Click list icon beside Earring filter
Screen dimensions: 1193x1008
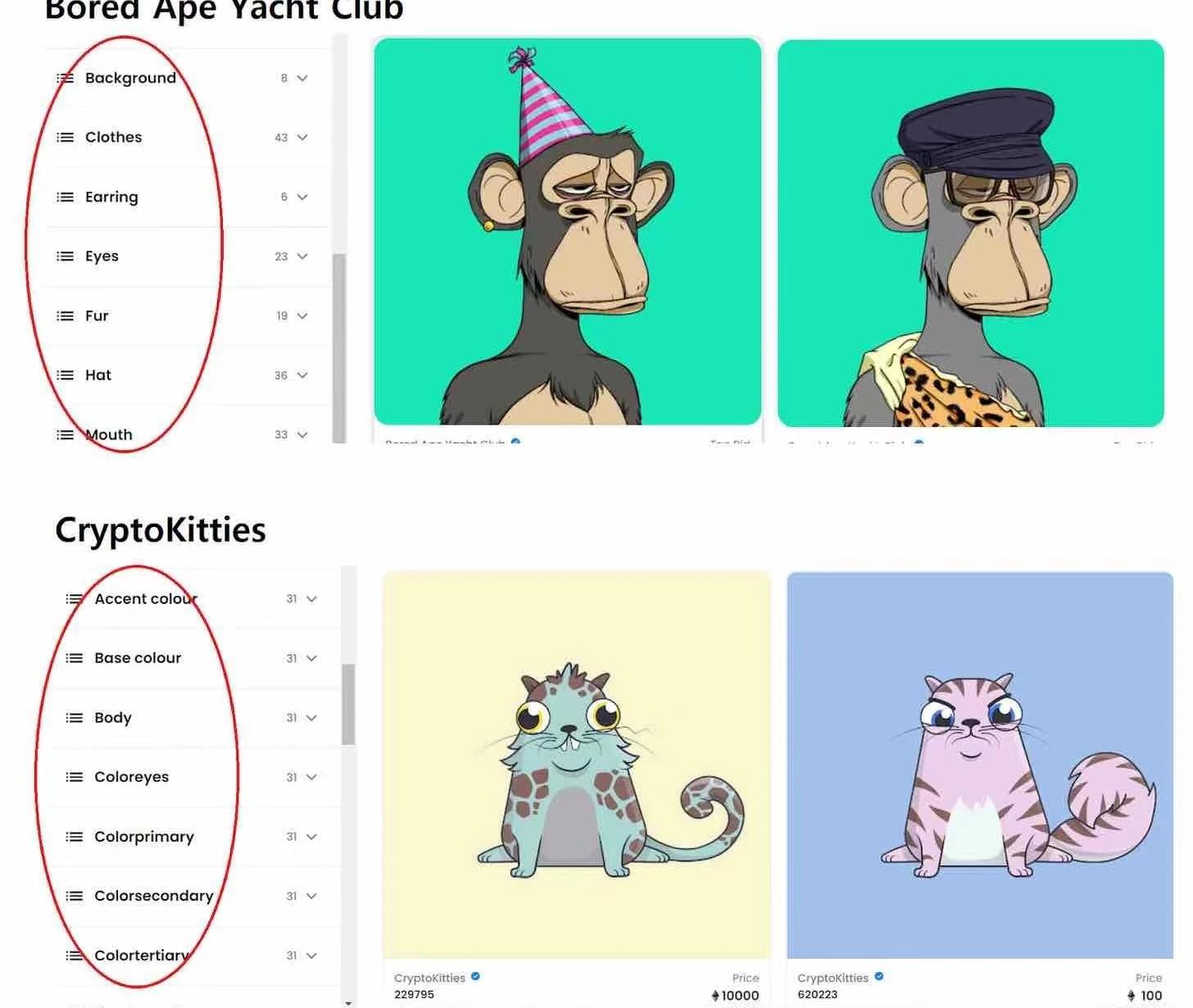(x=65, y=197)
